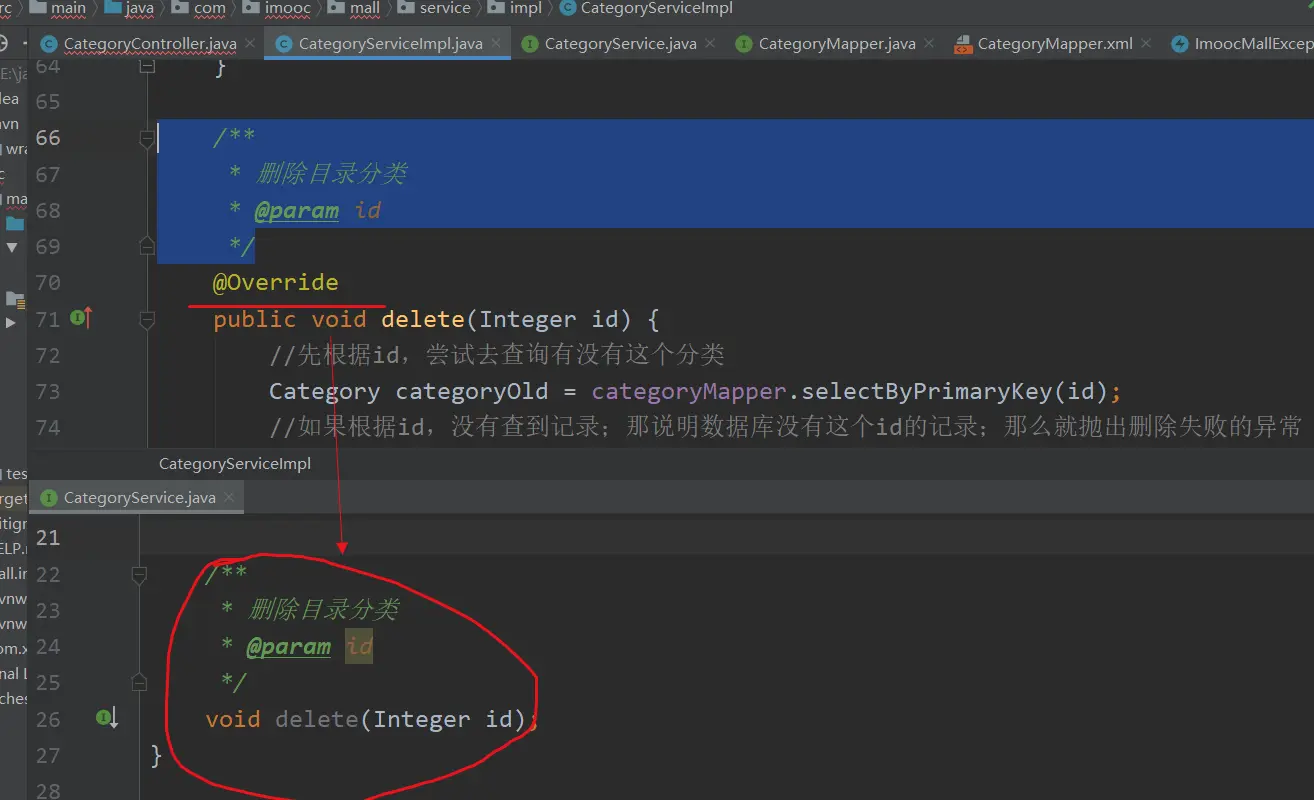The width and height of the screenshot is (1314, 800).
Task: Click the @Override annotation on line 70
Action: [x=275, y=283]
